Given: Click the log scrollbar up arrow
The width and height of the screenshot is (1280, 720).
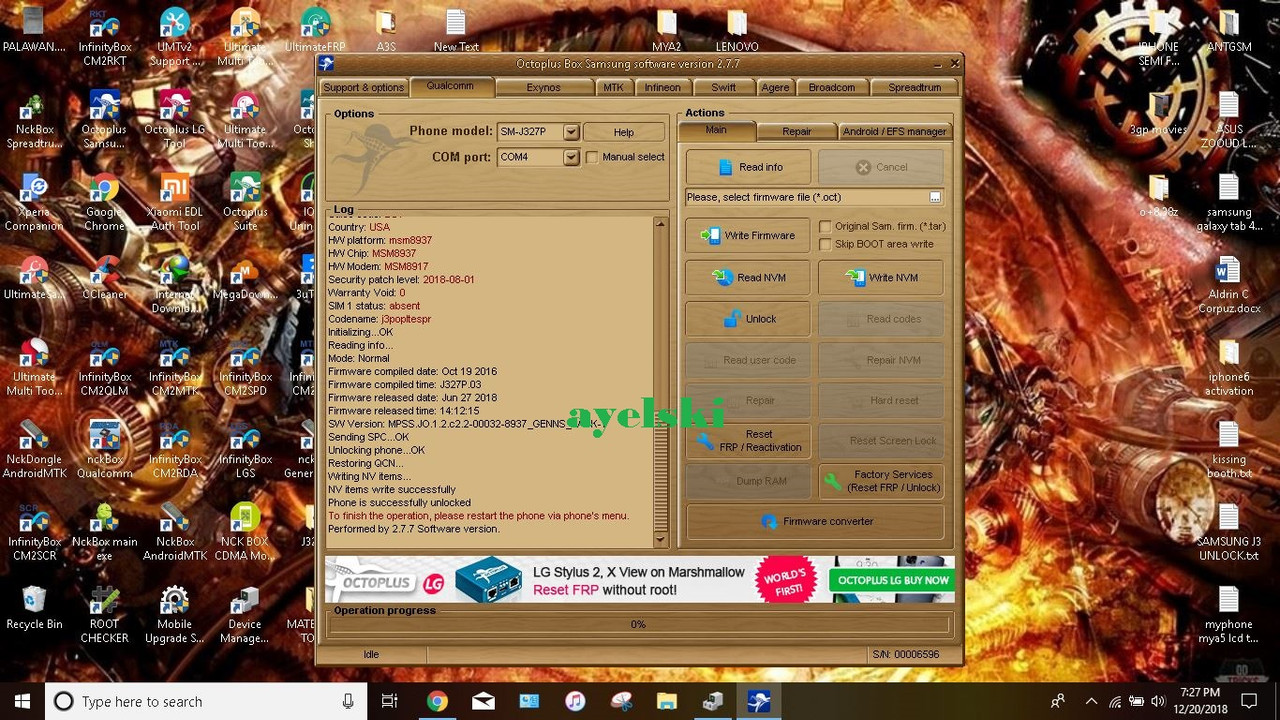Looking at the screenshot, I should click(660, 224).
